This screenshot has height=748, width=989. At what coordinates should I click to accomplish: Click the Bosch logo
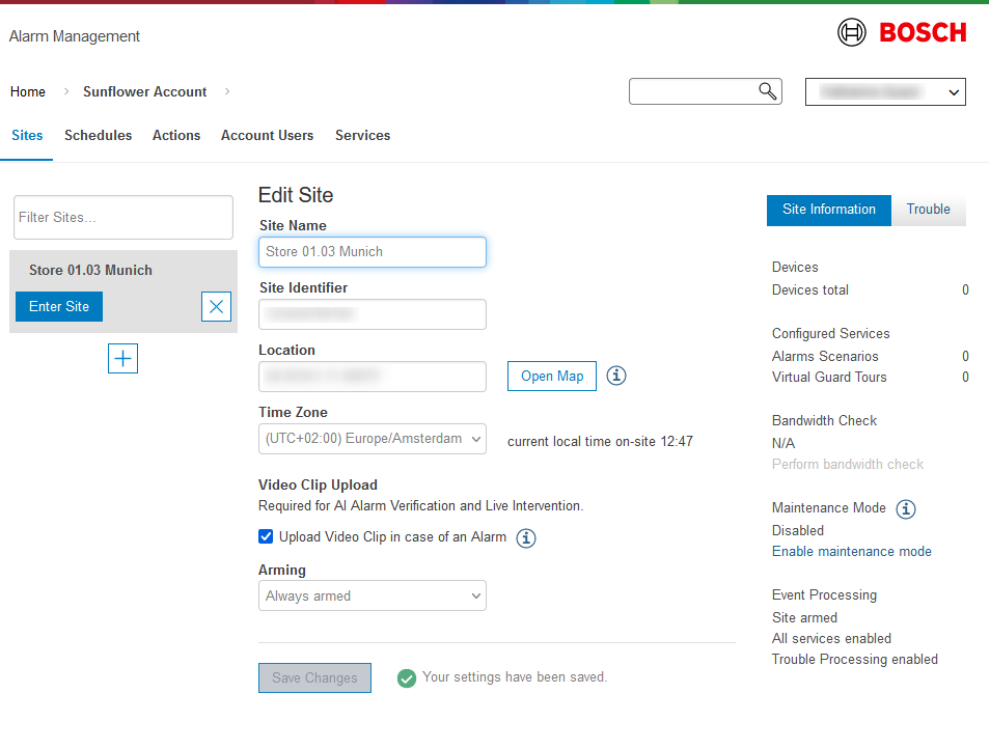coord(902,33)
